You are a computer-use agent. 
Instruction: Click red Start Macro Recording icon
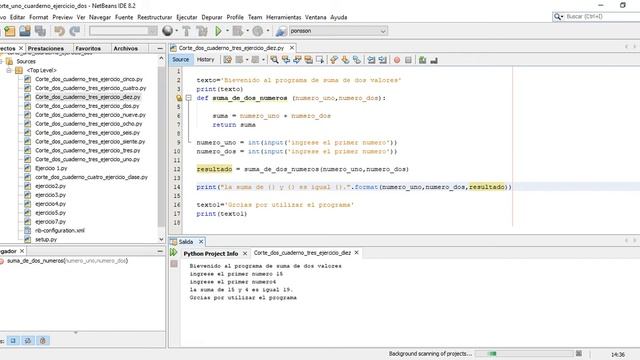[x=397, y=60]
